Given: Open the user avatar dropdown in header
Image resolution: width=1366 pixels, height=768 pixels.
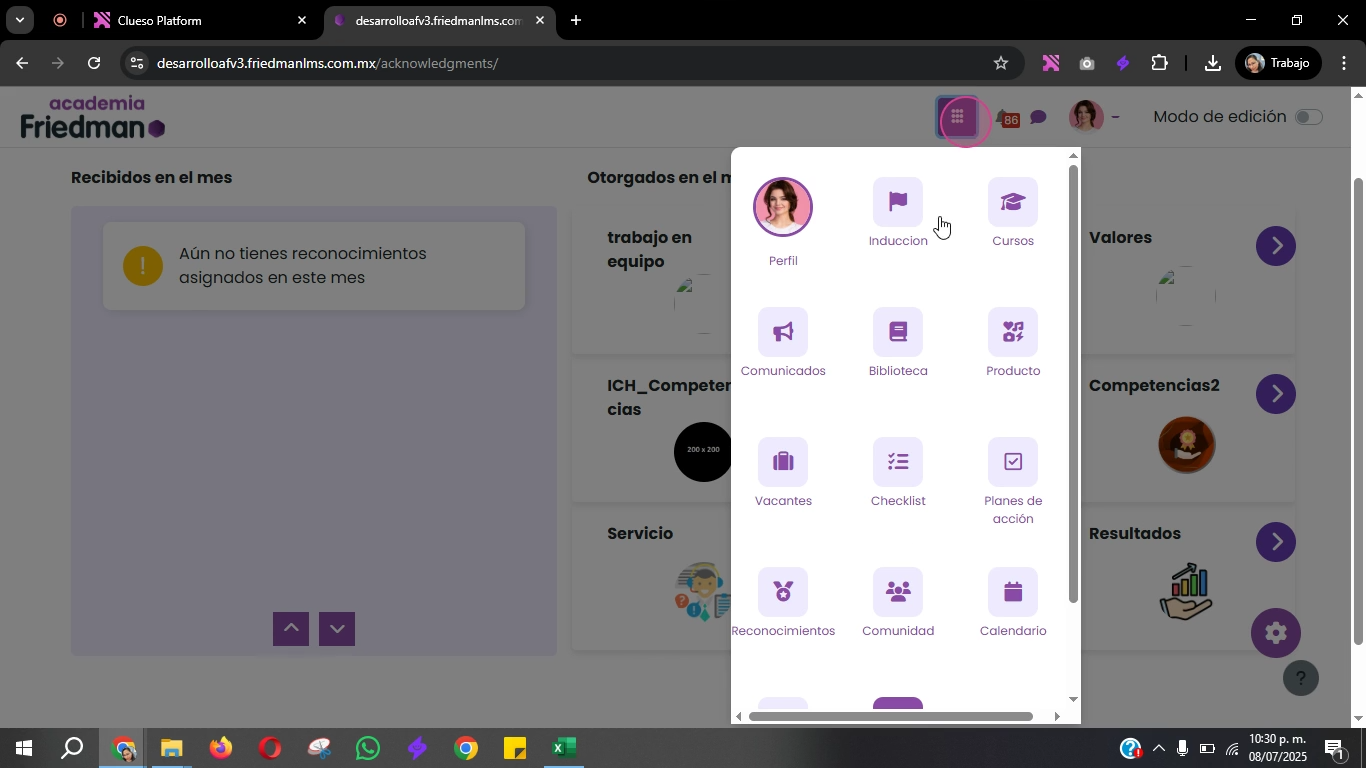Looking at the screenshot, I should [1093, 117].
